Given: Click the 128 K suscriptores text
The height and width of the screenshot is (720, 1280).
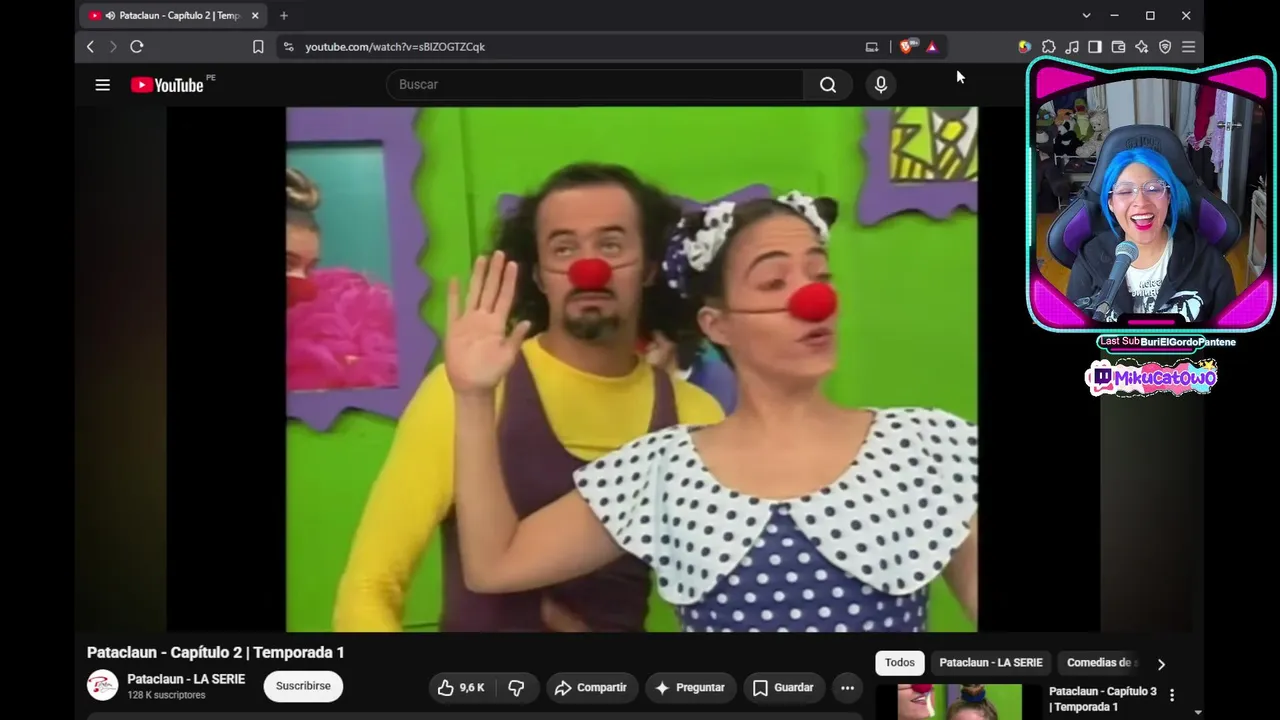Looking at the screenshot, I should (166, 695).
